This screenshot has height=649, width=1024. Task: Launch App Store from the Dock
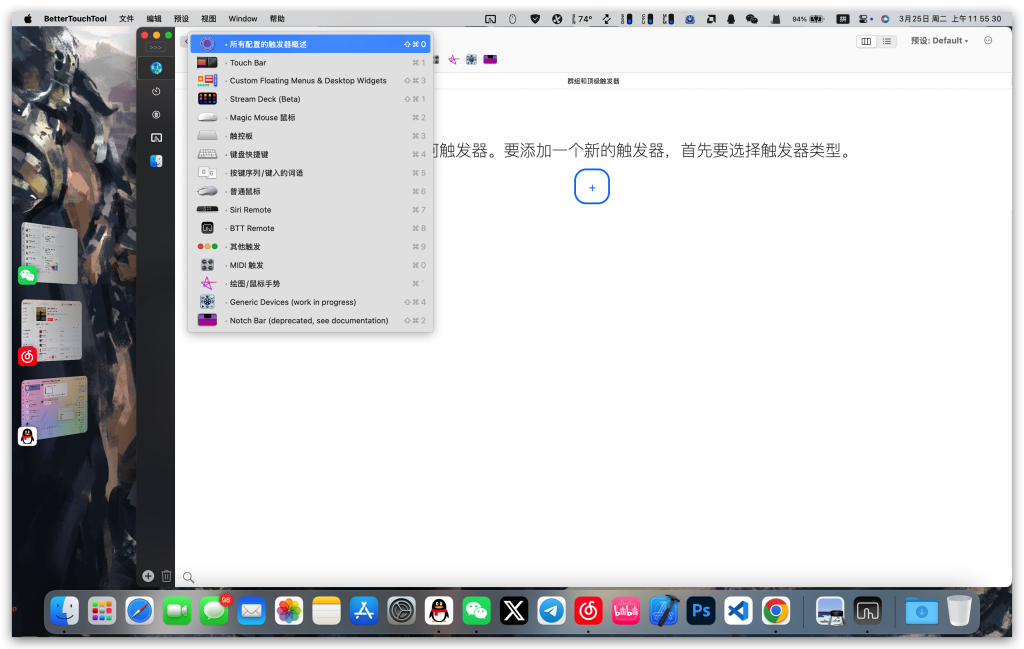click(364, 611)
